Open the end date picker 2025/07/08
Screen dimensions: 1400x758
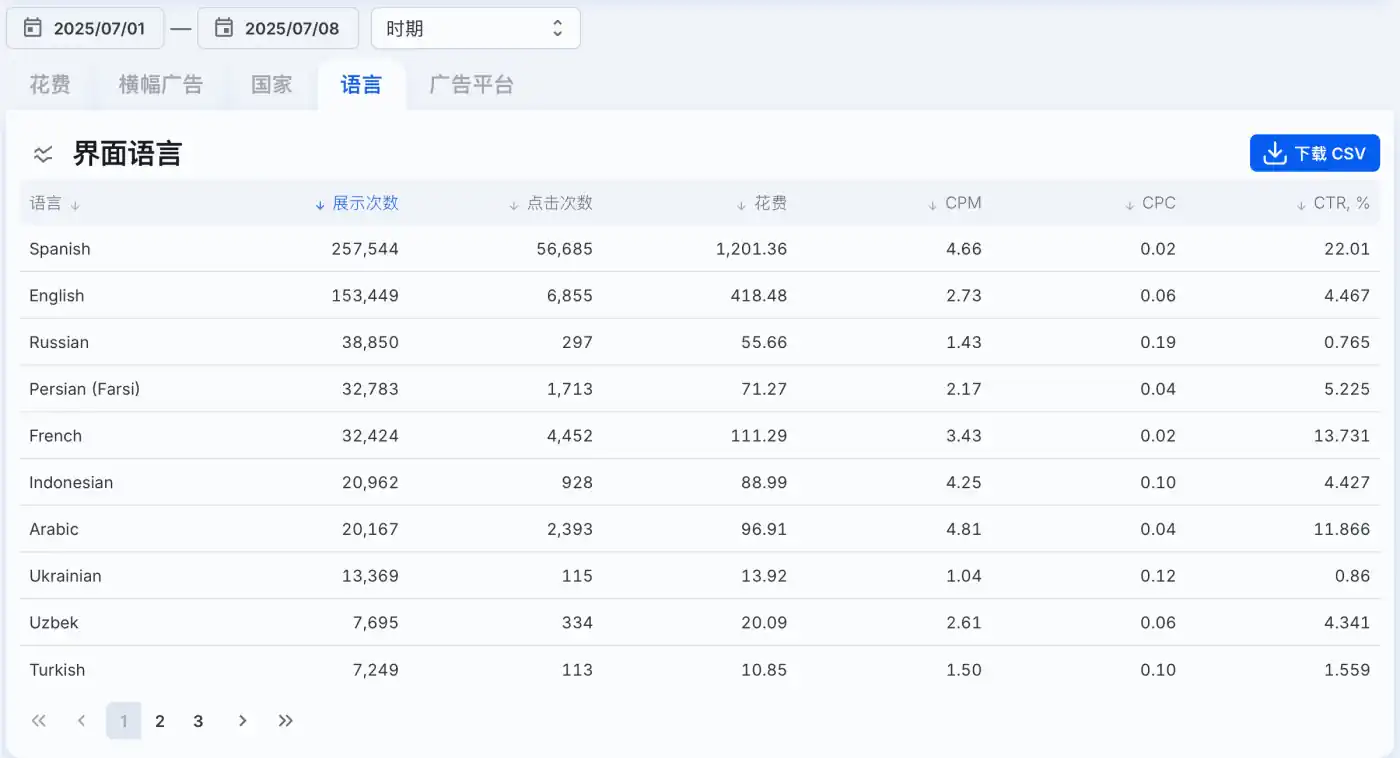click(x=278, y=28)
